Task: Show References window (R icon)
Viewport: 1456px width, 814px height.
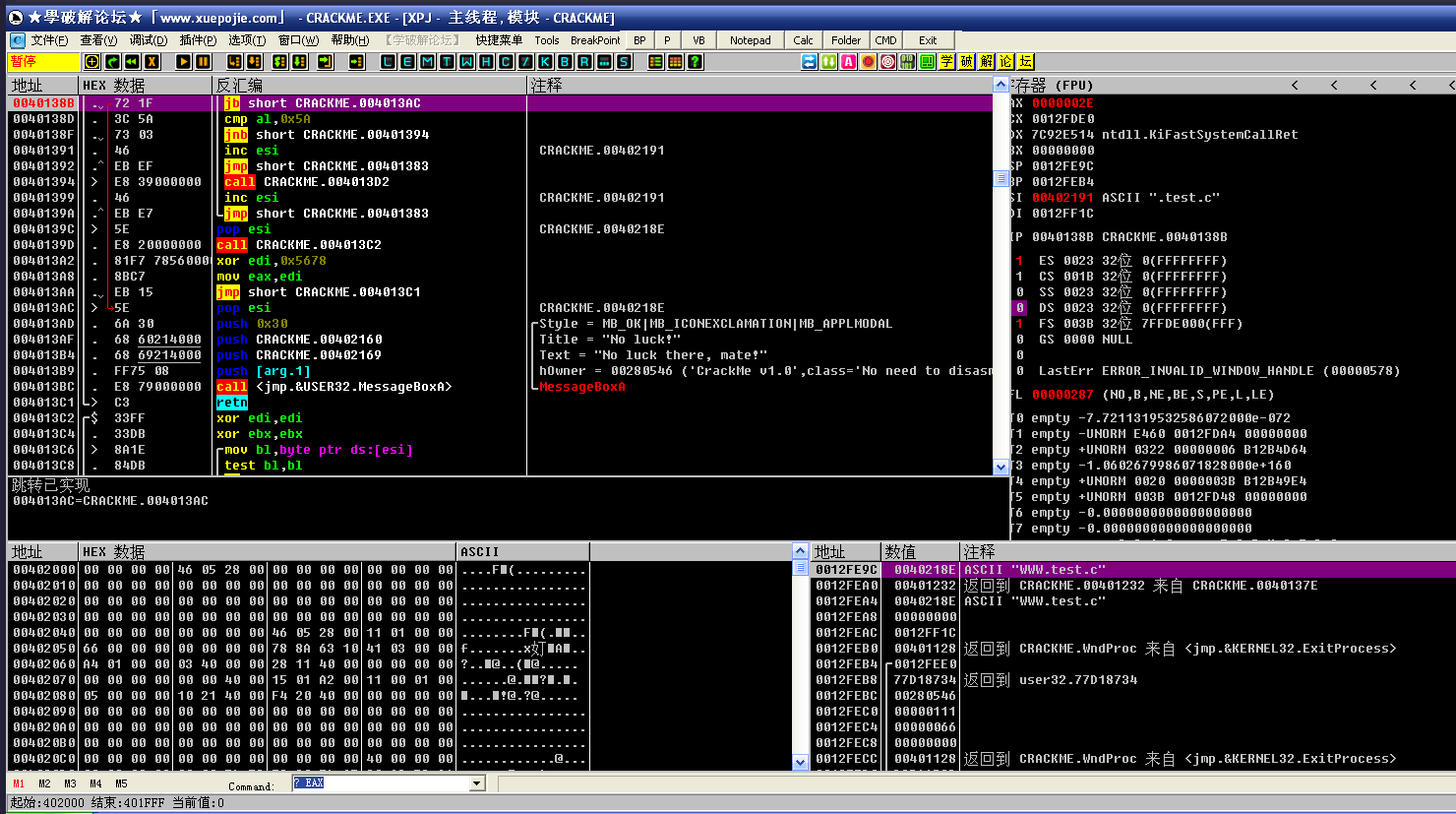Action: [584, 62]
